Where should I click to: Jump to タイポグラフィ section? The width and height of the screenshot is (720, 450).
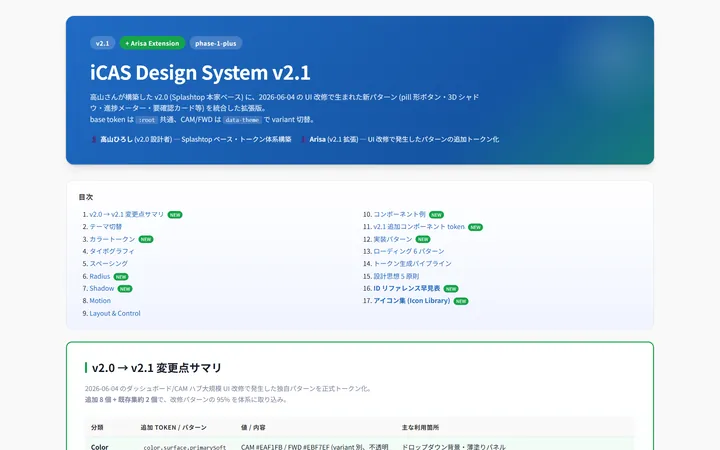(112, 251)
